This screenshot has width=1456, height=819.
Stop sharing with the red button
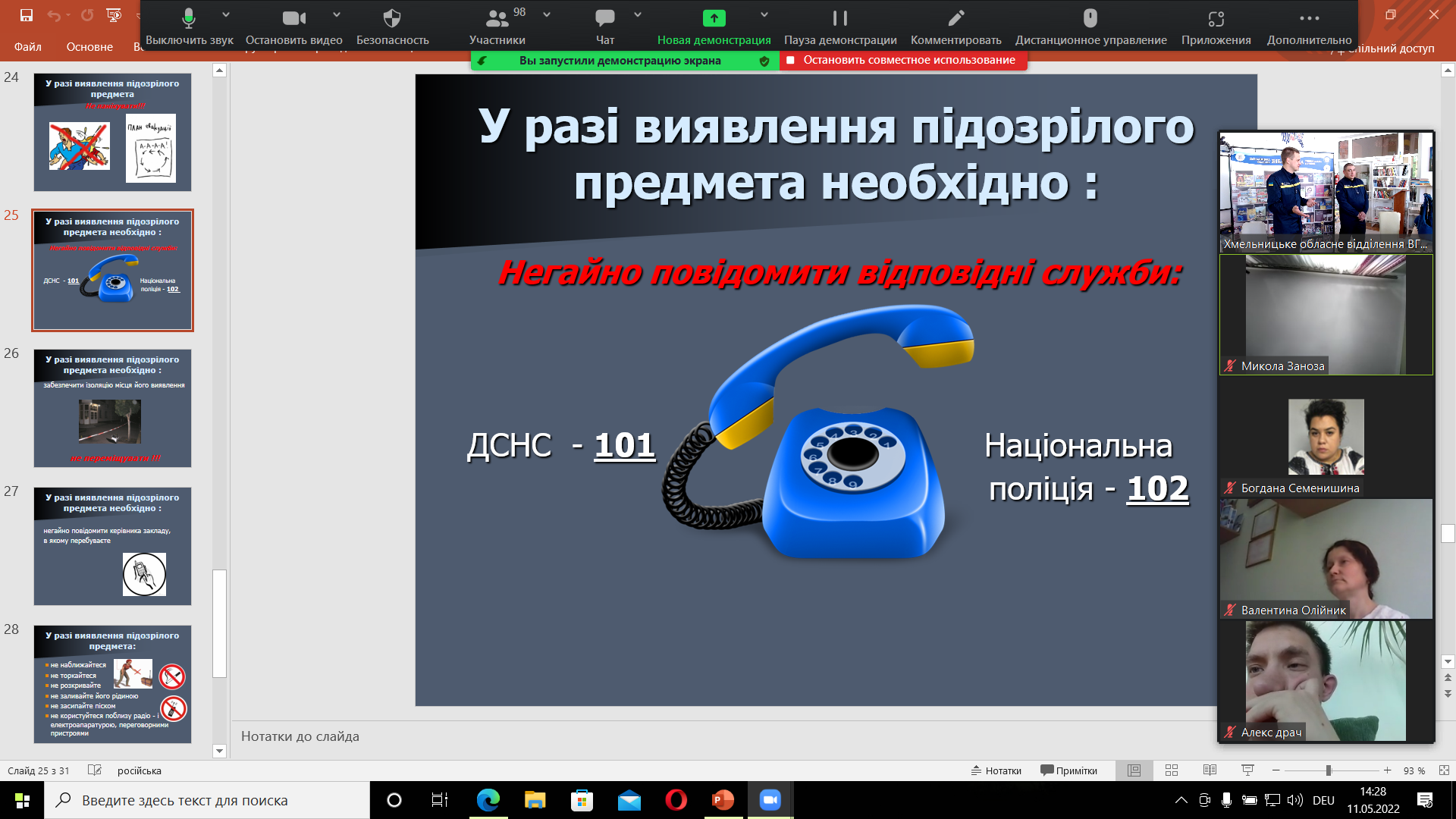coord(902,61)
